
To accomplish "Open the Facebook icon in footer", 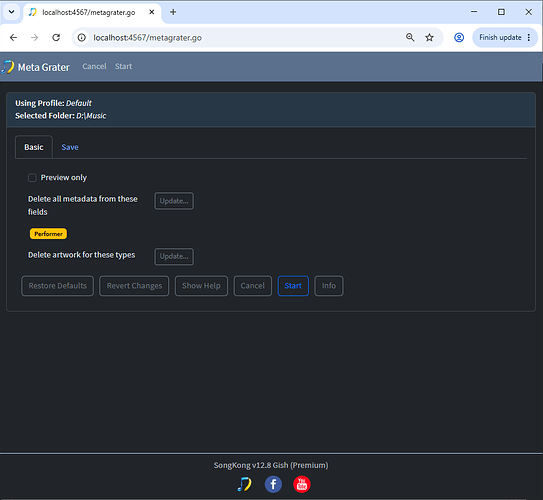I will [273, 484].
